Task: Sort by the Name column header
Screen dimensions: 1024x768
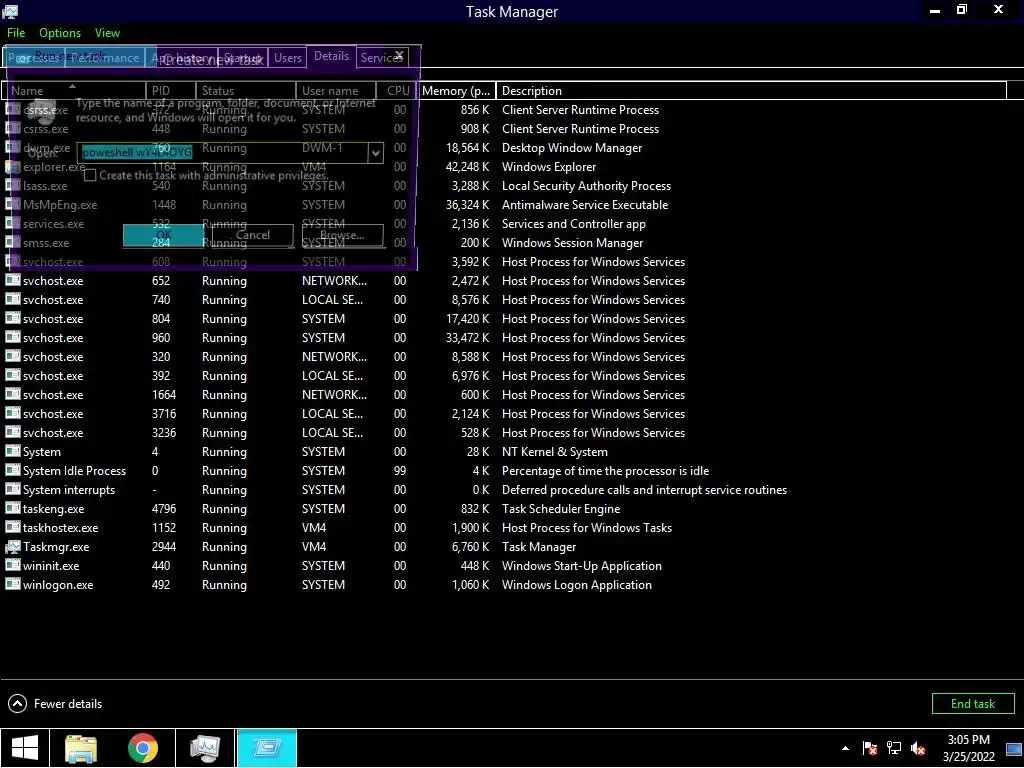Action: [x=74, y=91]
